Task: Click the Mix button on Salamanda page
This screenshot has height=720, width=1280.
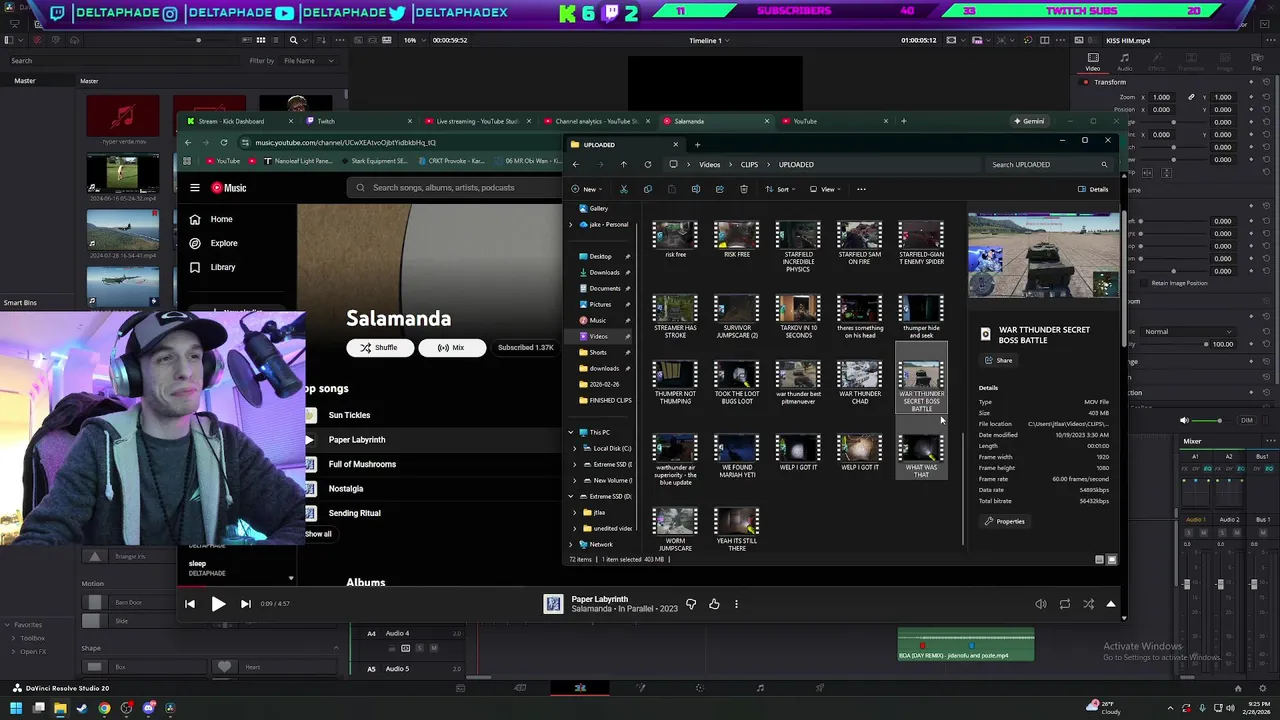Action: [x=451, y=348]
